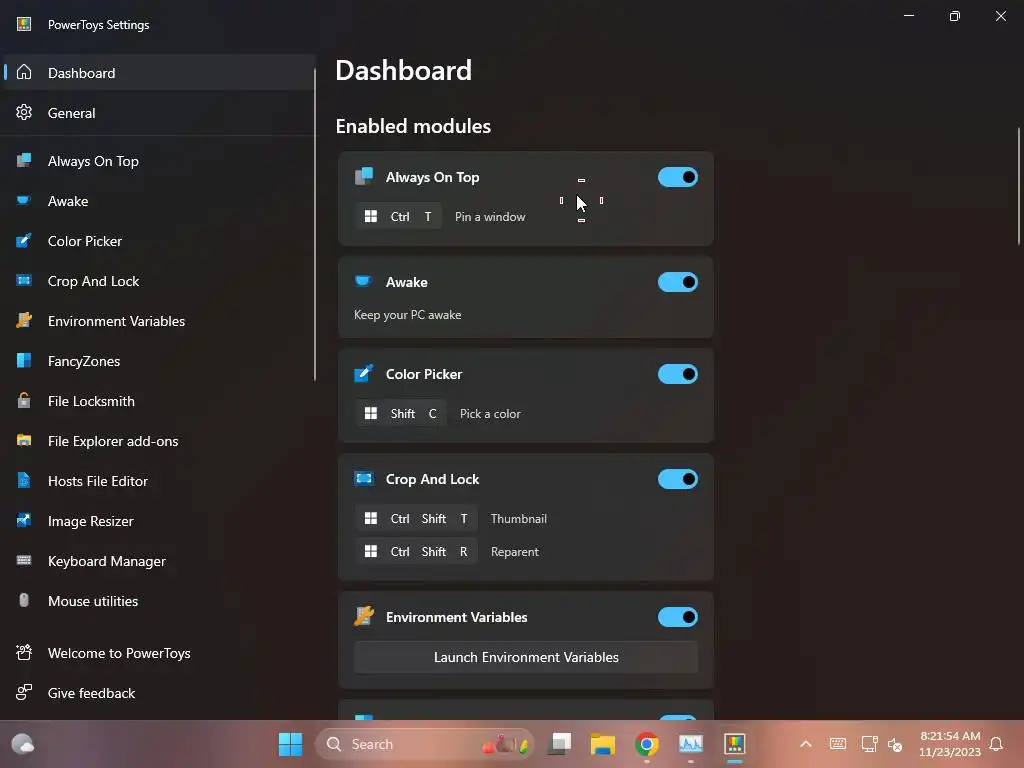Image resolution: width=1024 pixels, height=768 pixels.
Task: Open Keyboard Manager settings page
Action: point(158,560)
